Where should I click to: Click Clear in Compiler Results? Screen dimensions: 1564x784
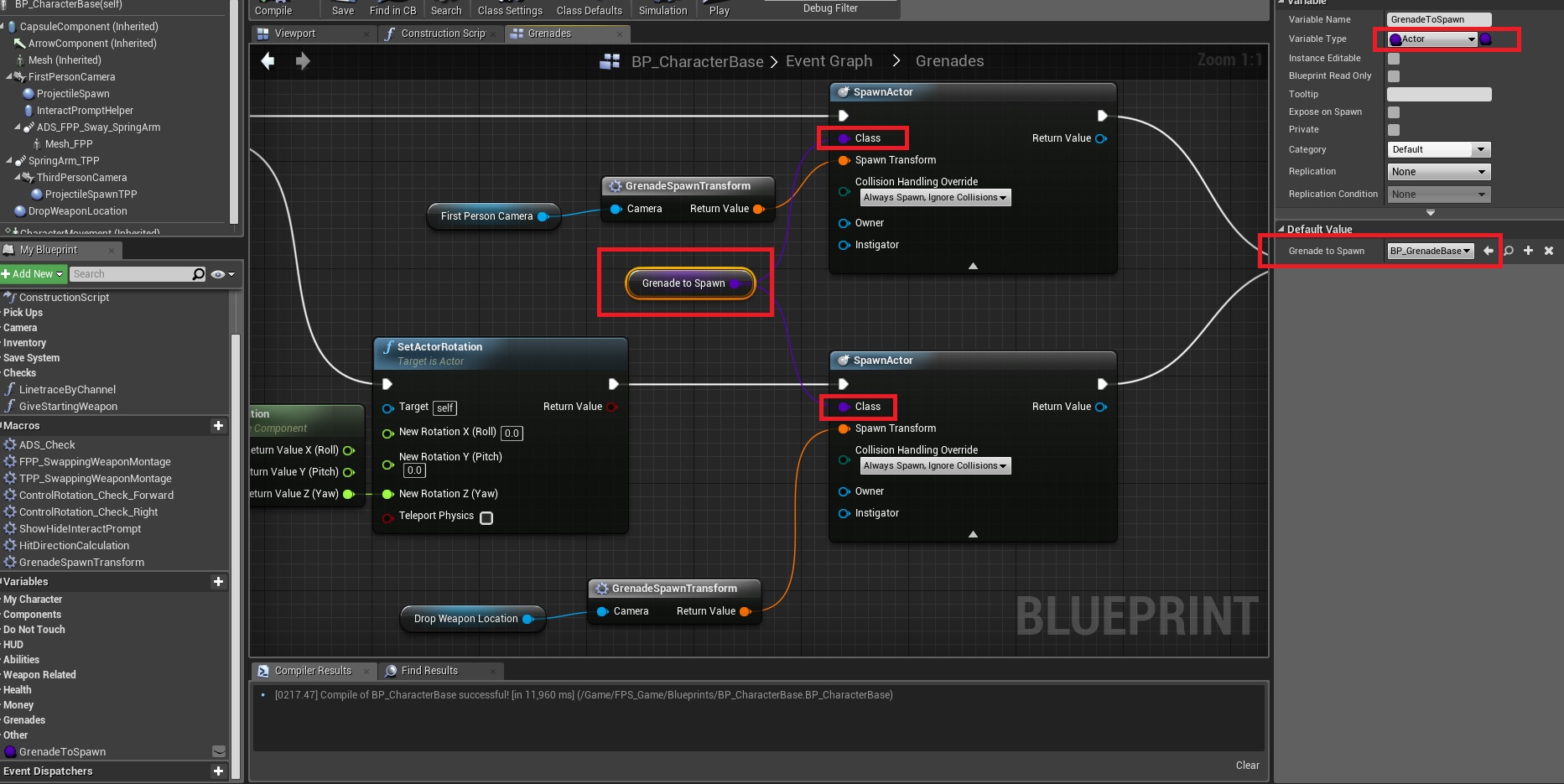[x=1247, y=766]
